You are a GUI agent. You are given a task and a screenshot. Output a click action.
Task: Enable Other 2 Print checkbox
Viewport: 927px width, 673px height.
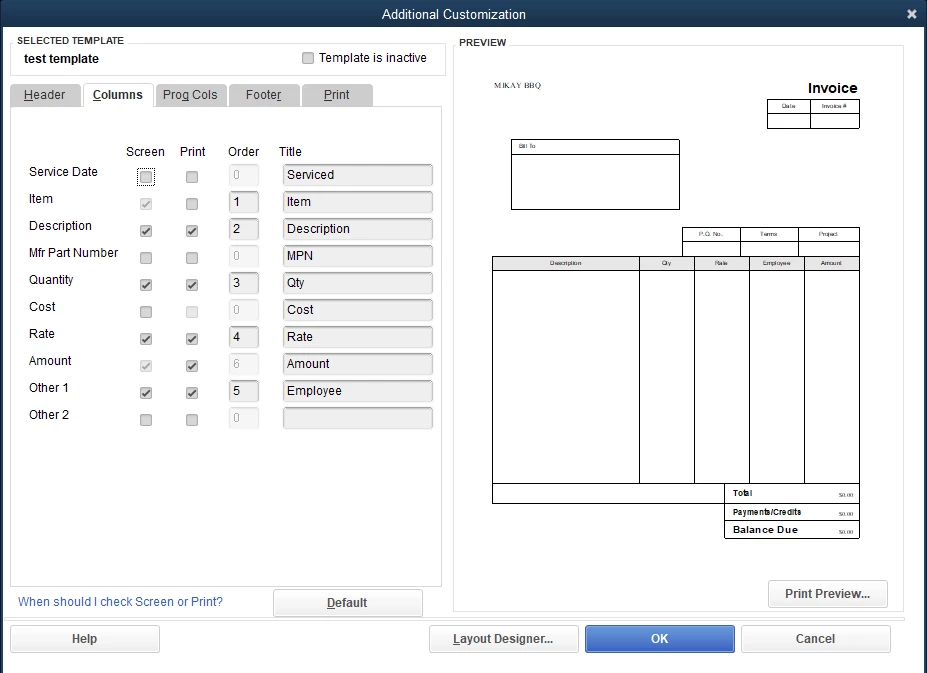tap(192, 420)
